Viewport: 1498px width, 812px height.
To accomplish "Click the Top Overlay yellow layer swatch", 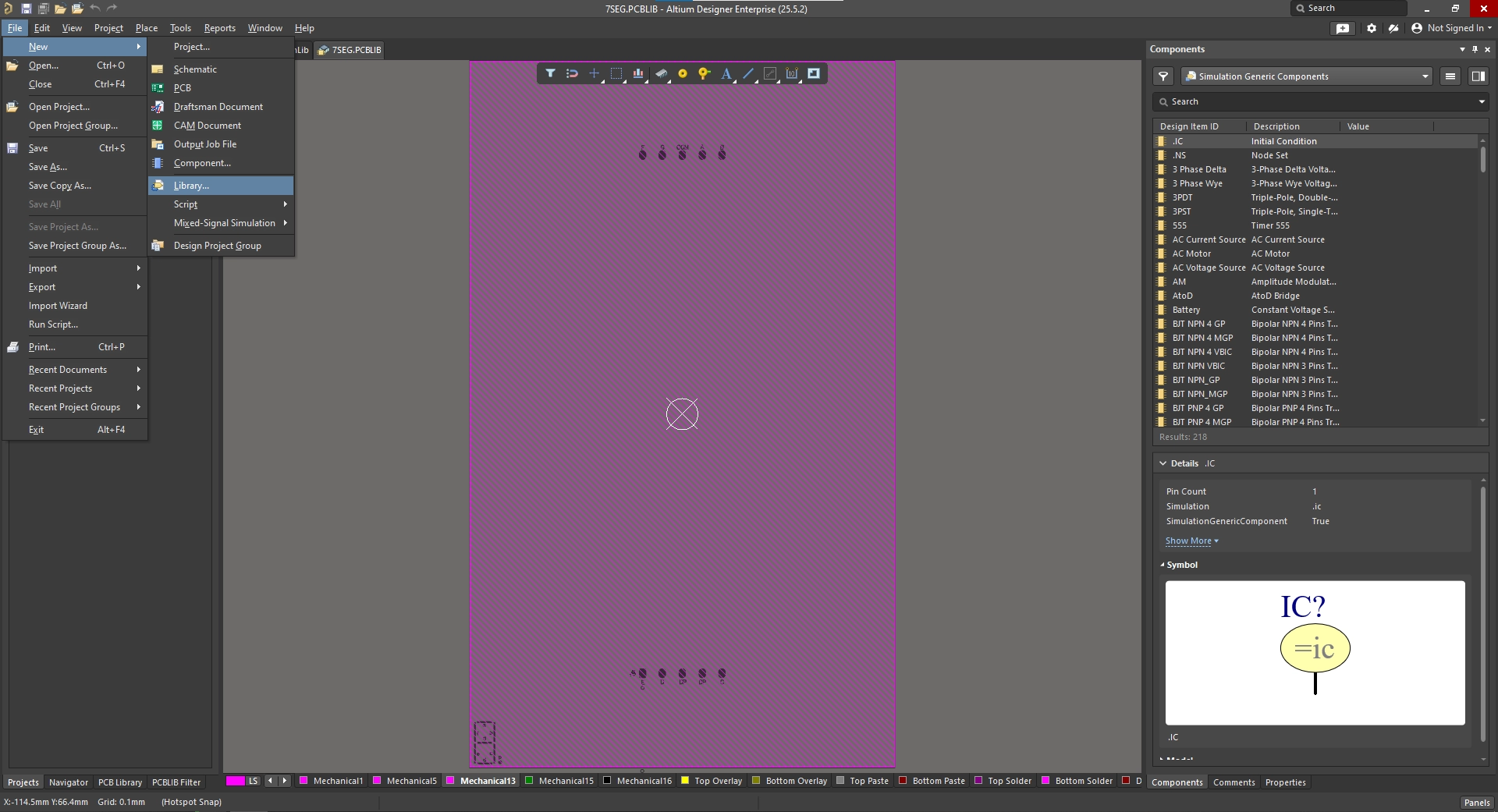I will 685,781.
